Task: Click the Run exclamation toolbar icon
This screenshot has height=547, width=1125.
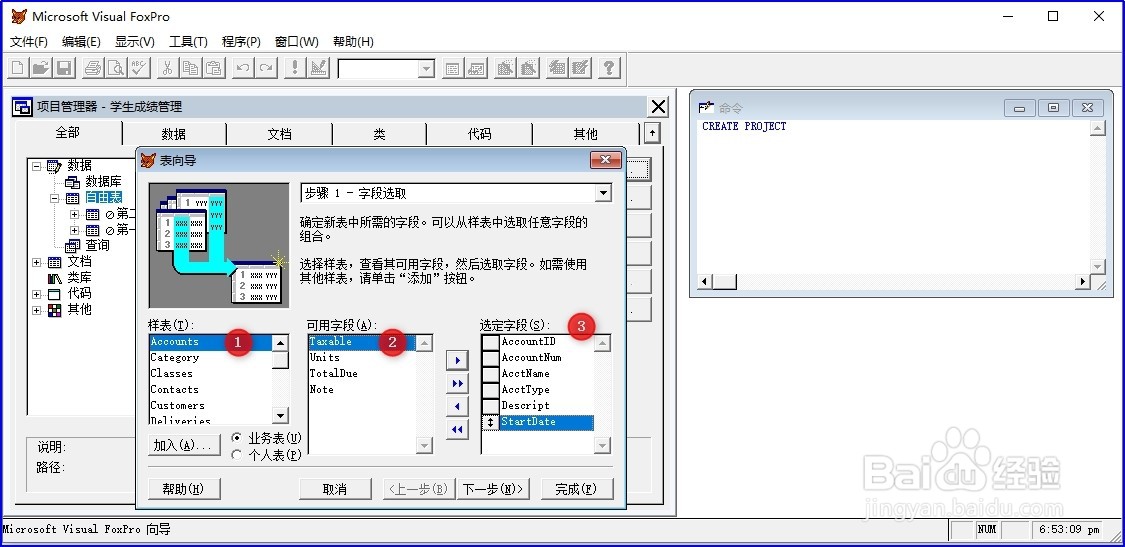Action: [x=294, y=68]
